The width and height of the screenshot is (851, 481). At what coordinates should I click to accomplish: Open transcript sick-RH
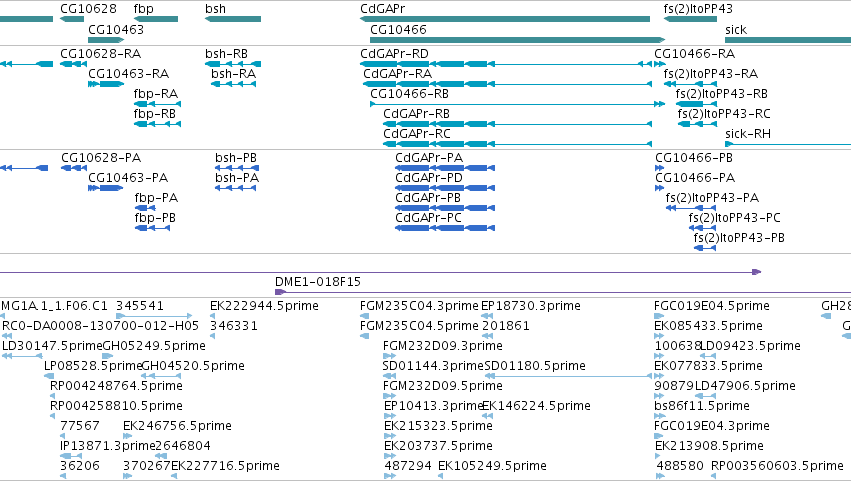748,134
